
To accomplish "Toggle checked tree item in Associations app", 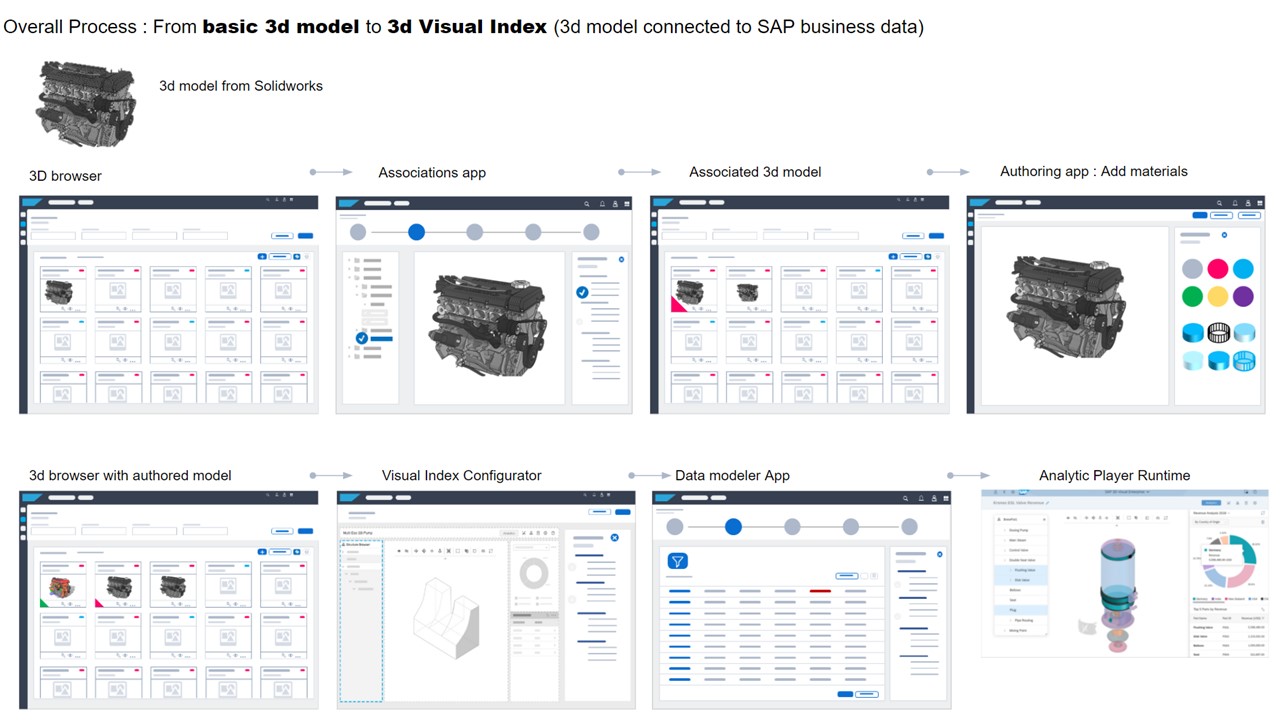I will 362,339.
